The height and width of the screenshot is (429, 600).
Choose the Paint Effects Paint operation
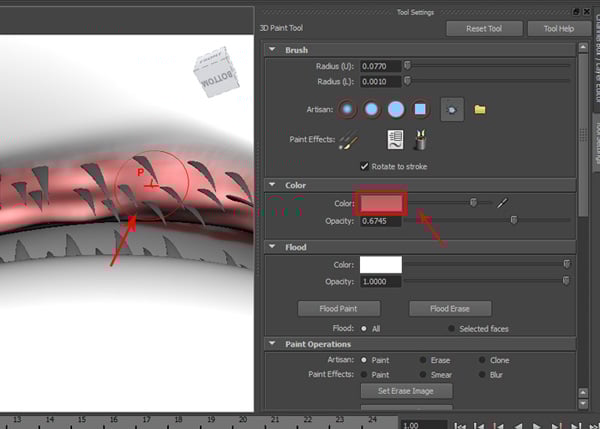click(x=364, y=374)
